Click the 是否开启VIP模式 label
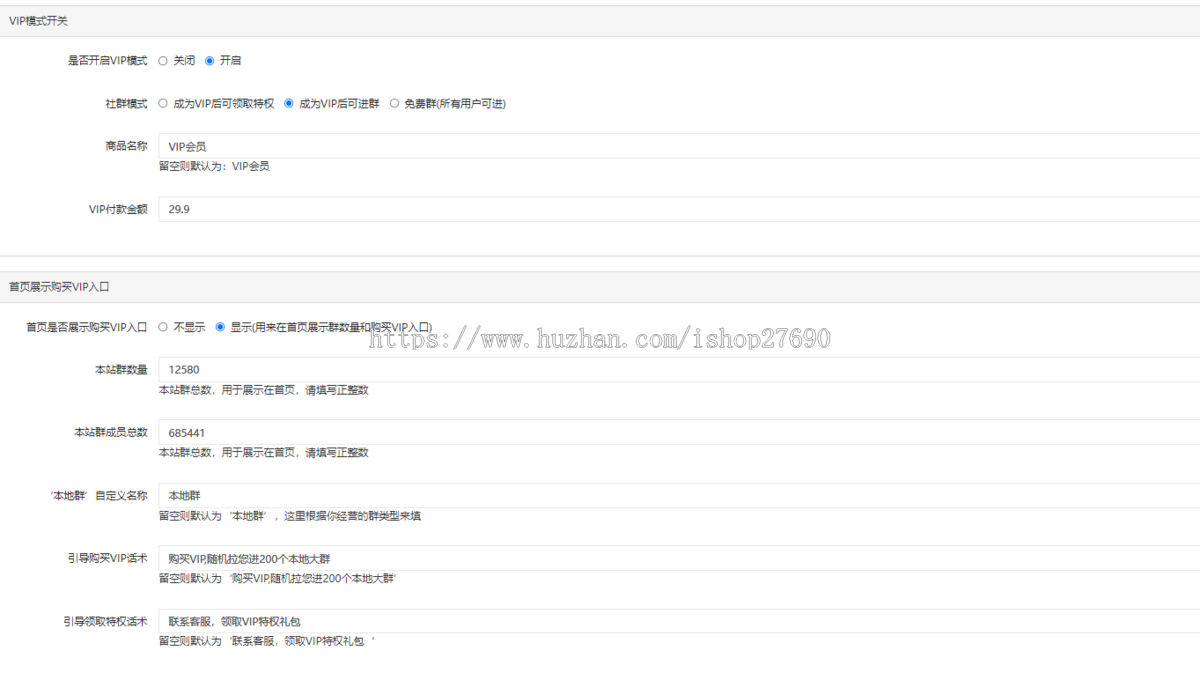1200x673 pixels. coord(108,61)
